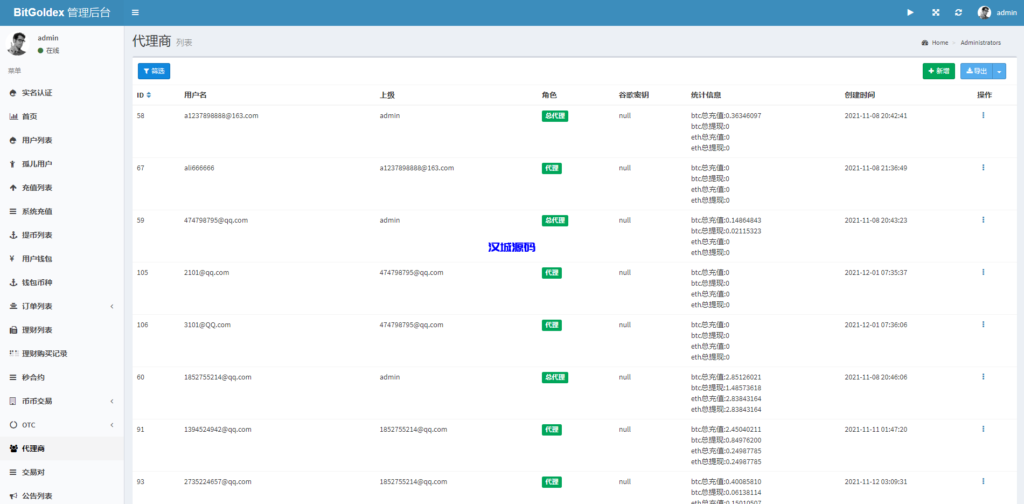Click username 1394524942@qq.com

click(x=218, y=429)
